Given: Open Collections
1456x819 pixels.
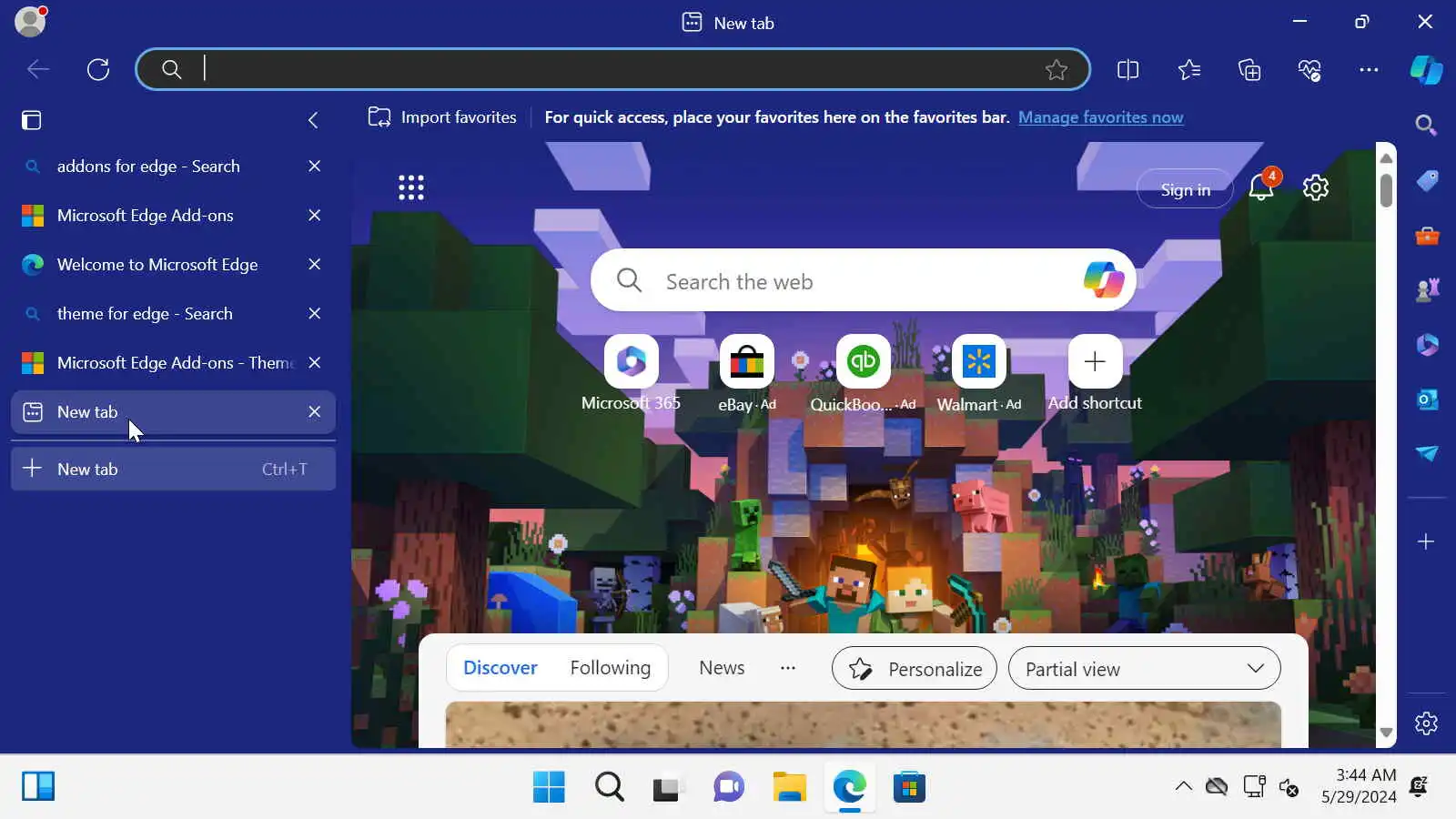Looking at the screenshot, I should click(x=1249, y=69).
